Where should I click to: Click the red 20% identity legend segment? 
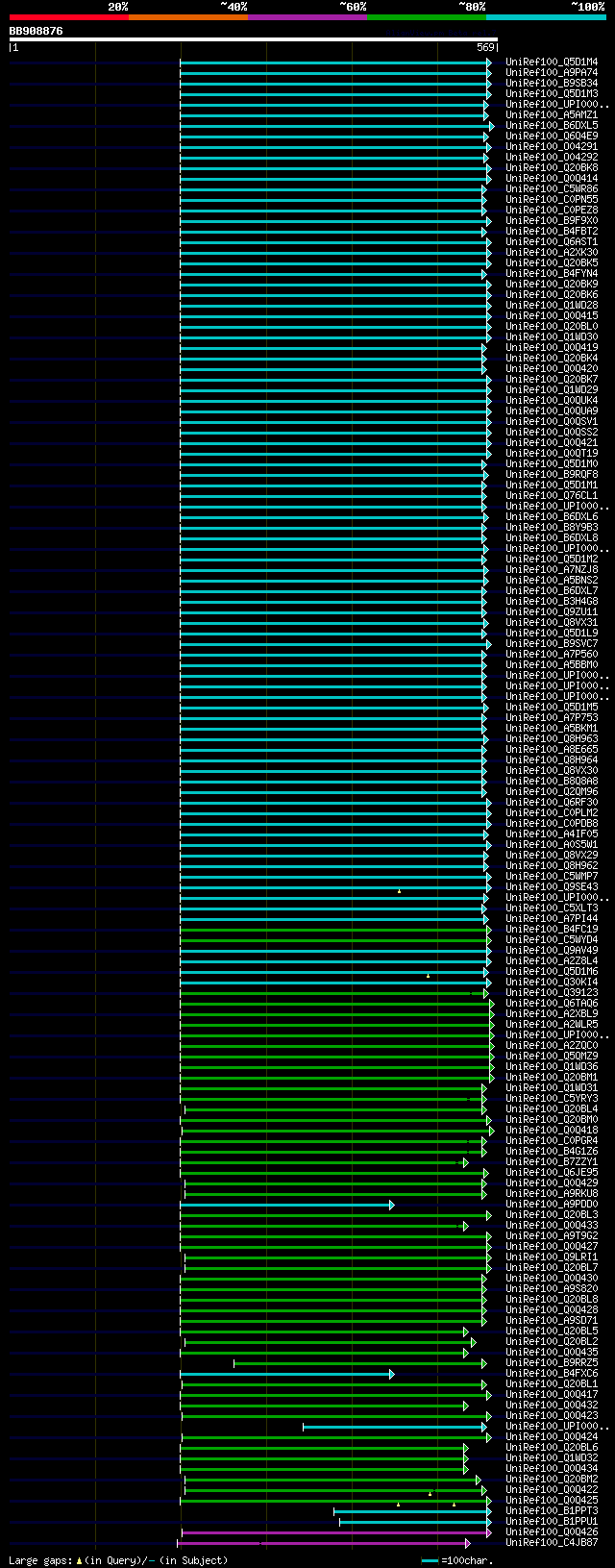point(69,17)
